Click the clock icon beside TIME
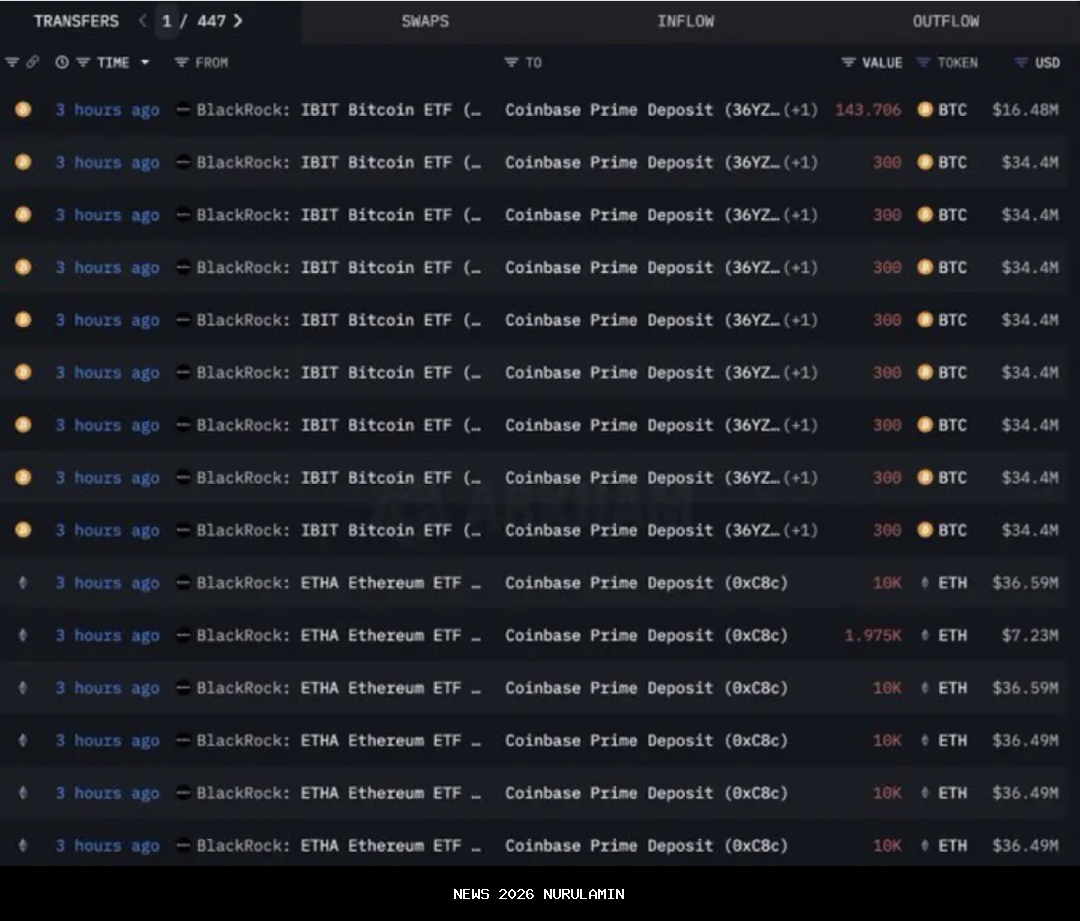This screenshot has height=921, width=1080. point(62,62)
